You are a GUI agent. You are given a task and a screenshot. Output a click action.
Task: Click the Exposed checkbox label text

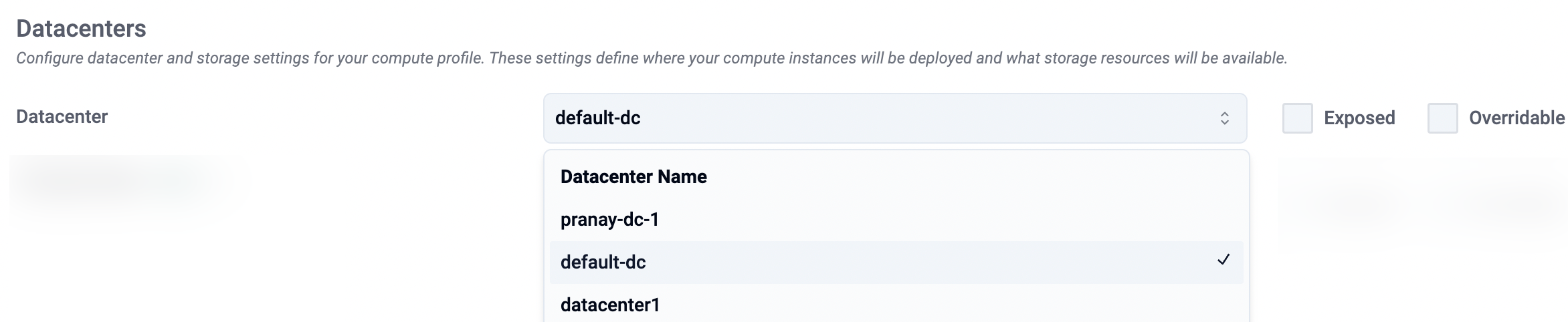1359,118
